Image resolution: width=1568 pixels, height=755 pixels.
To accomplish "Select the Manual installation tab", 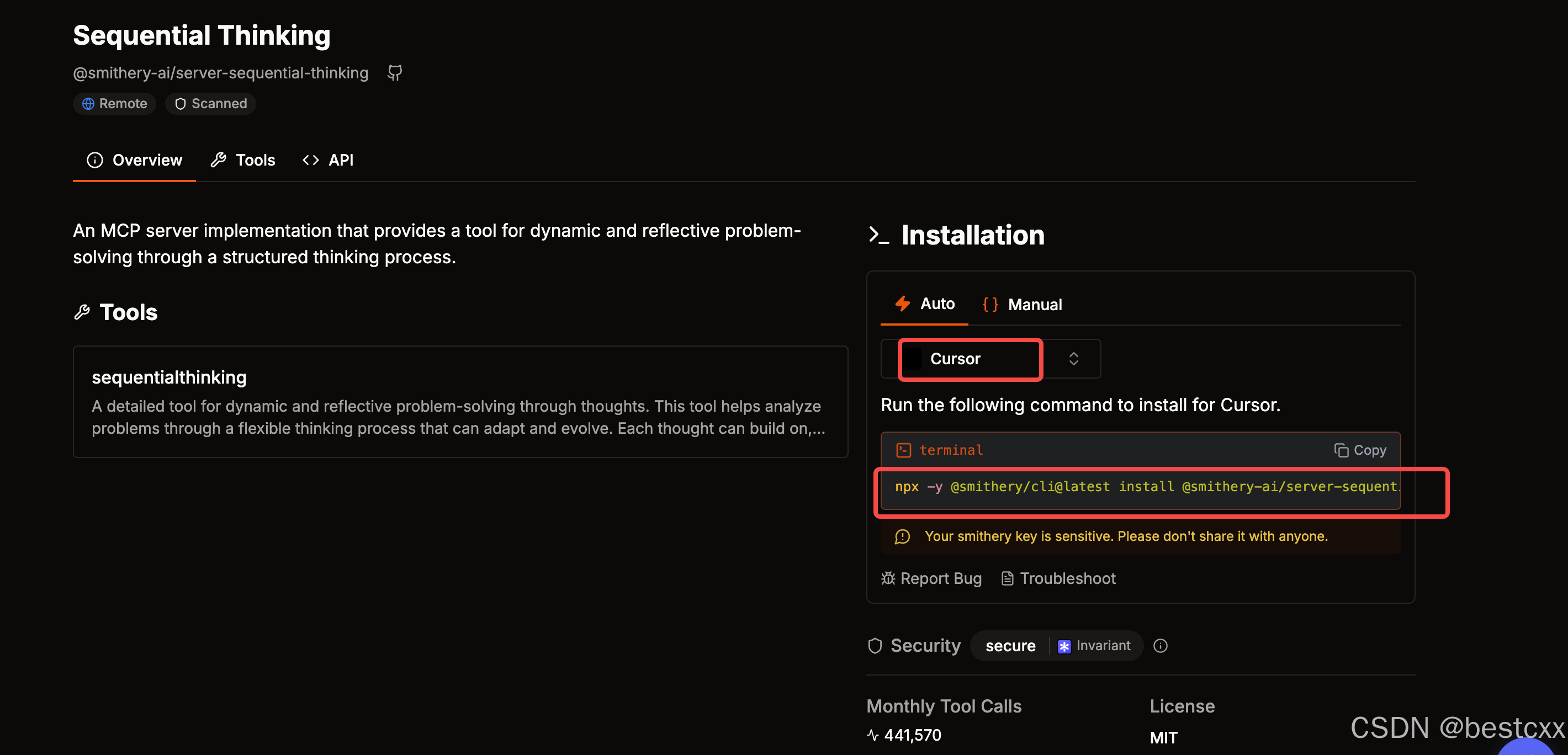I will [x=1022, y=304].
